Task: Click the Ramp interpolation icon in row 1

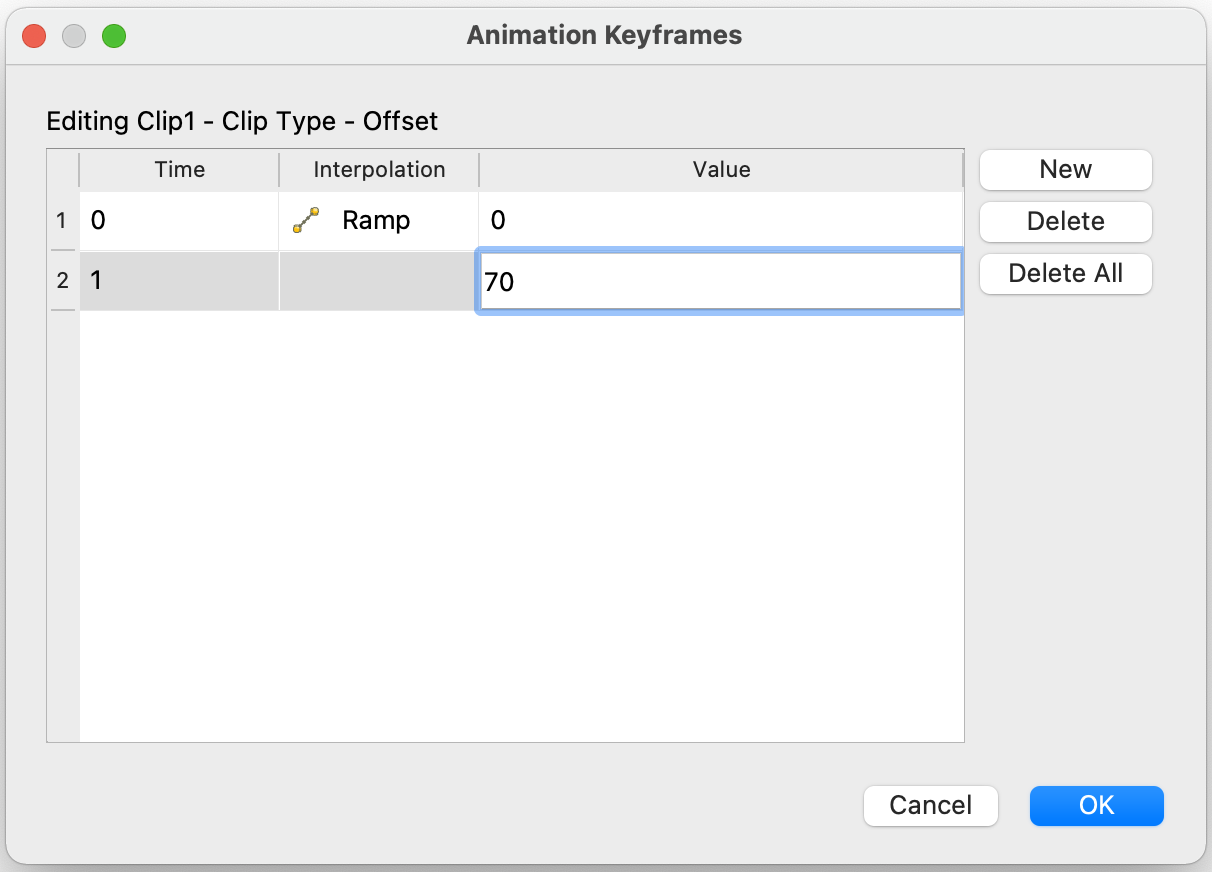Action: (x=305, y=221)
